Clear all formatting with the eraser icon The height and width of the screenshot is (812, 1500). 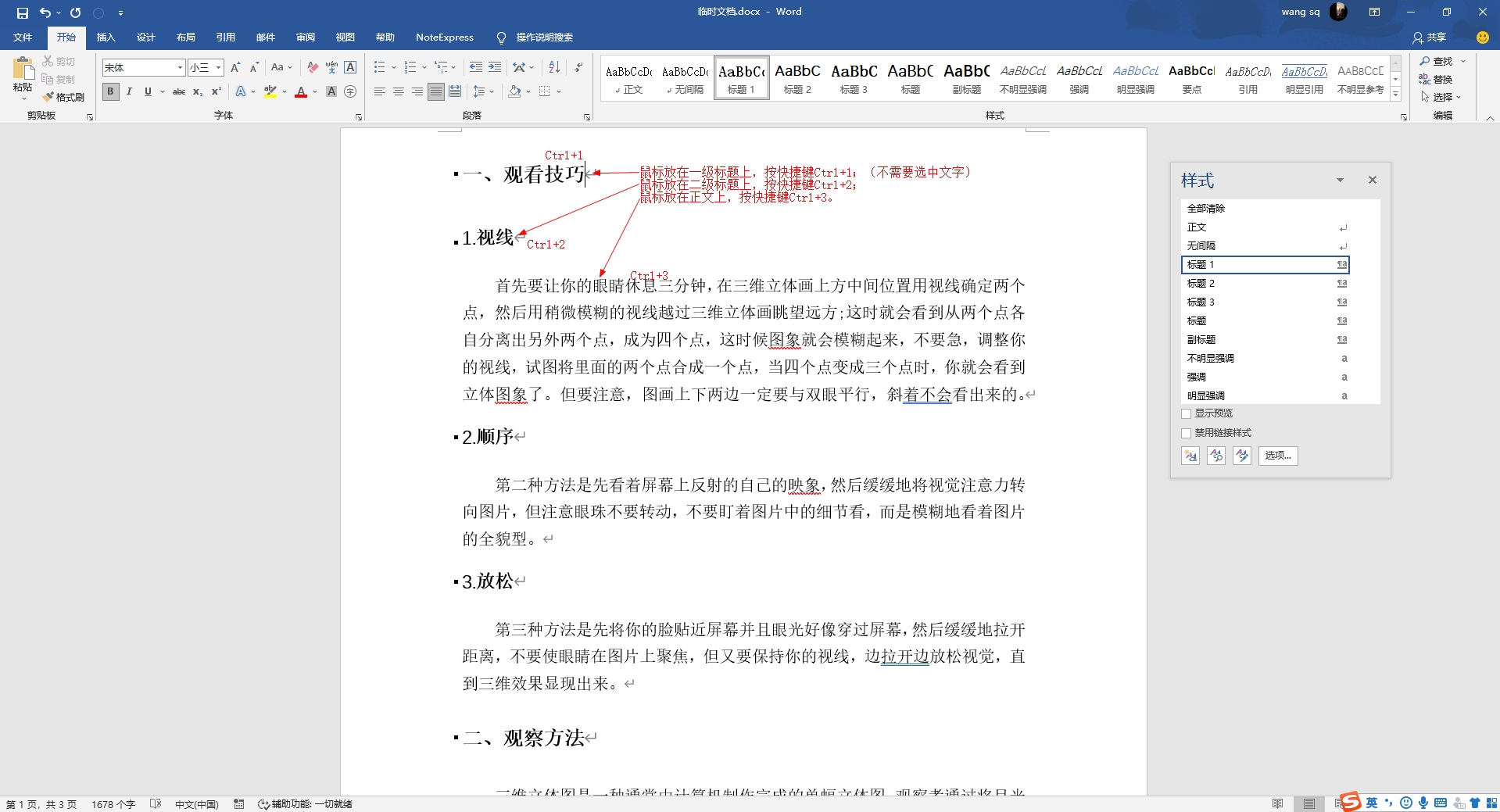point(313,67)
